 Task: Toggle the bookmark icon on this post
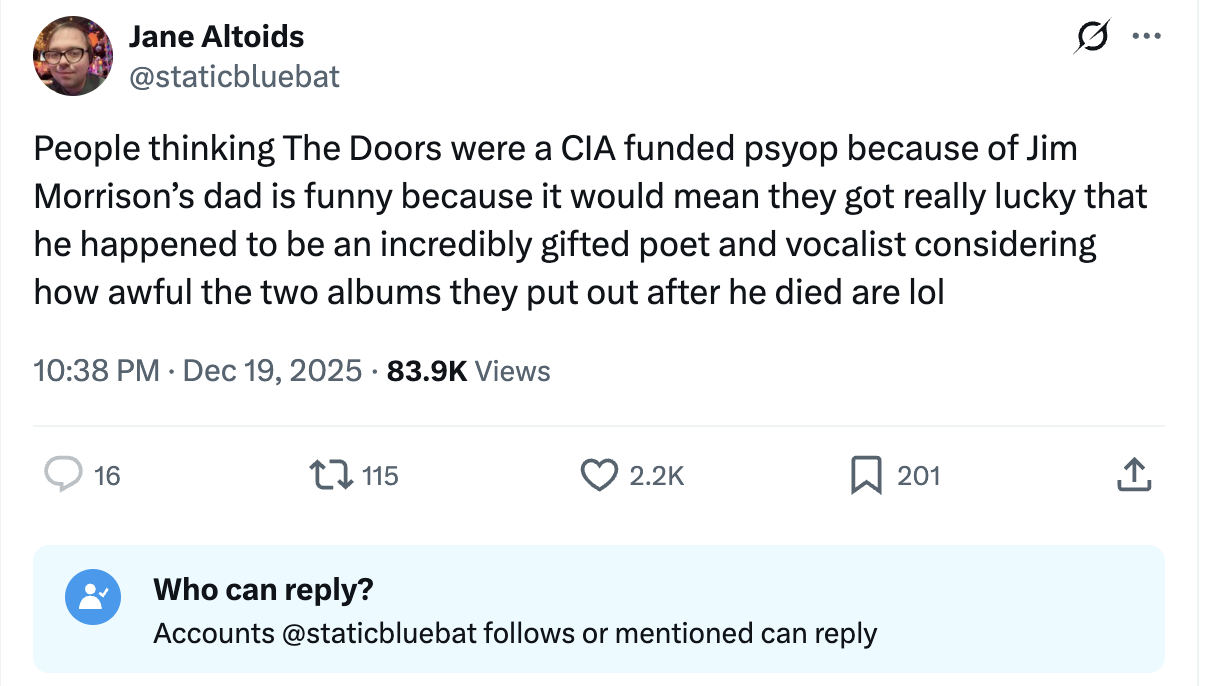tap(864, 475)
